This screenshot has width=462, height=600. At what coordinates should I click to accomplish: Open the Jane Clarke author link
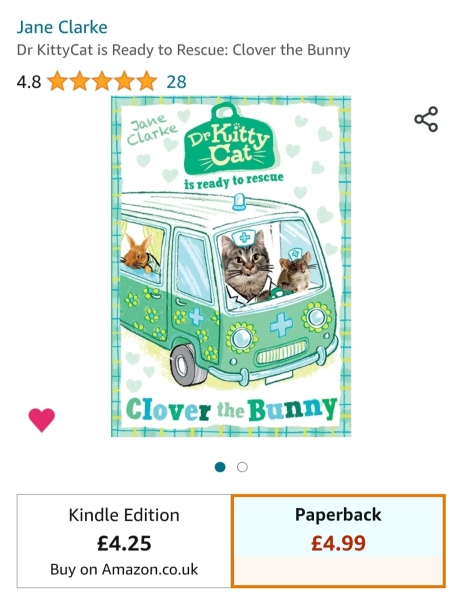(x=62, y=27)
